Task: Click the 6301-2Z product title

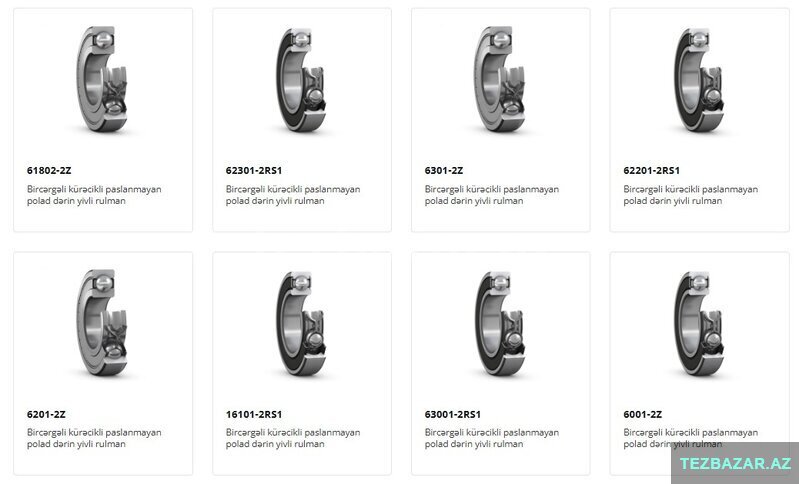Action: 444,170
